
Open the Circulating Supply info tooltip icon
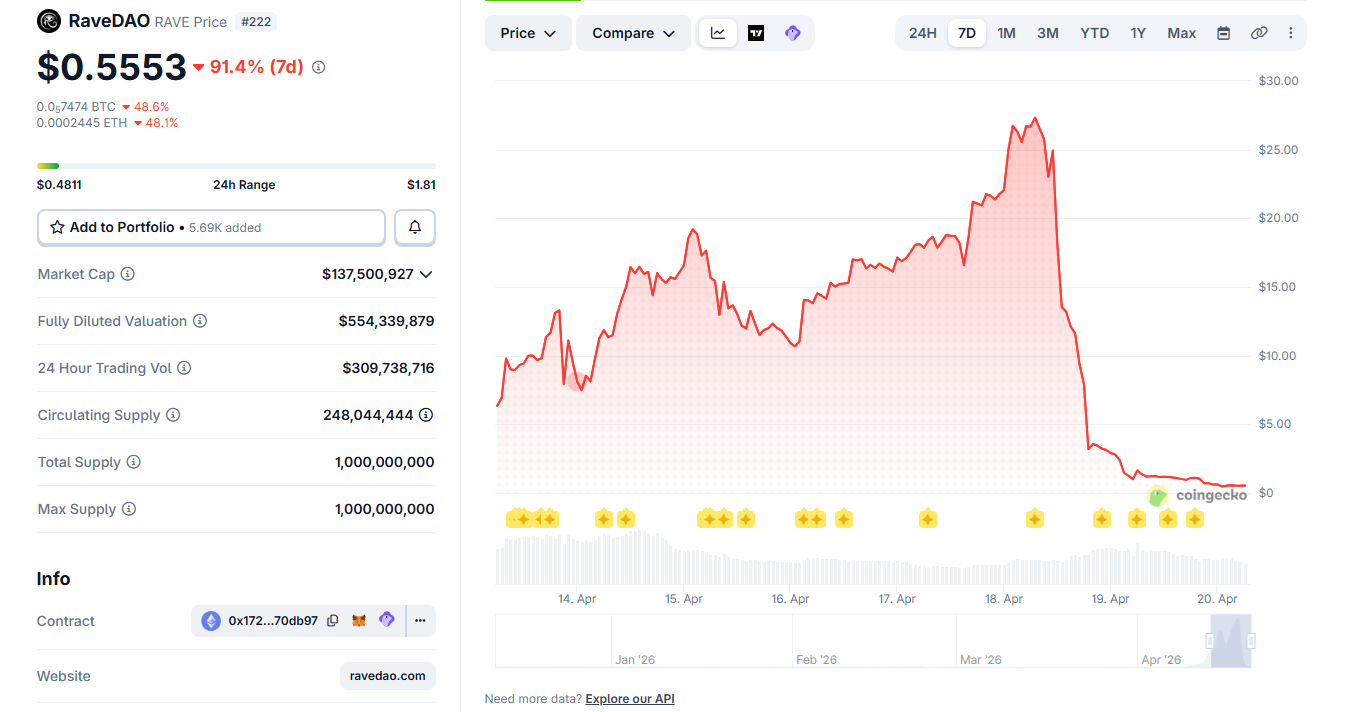(x=172, y=415)
